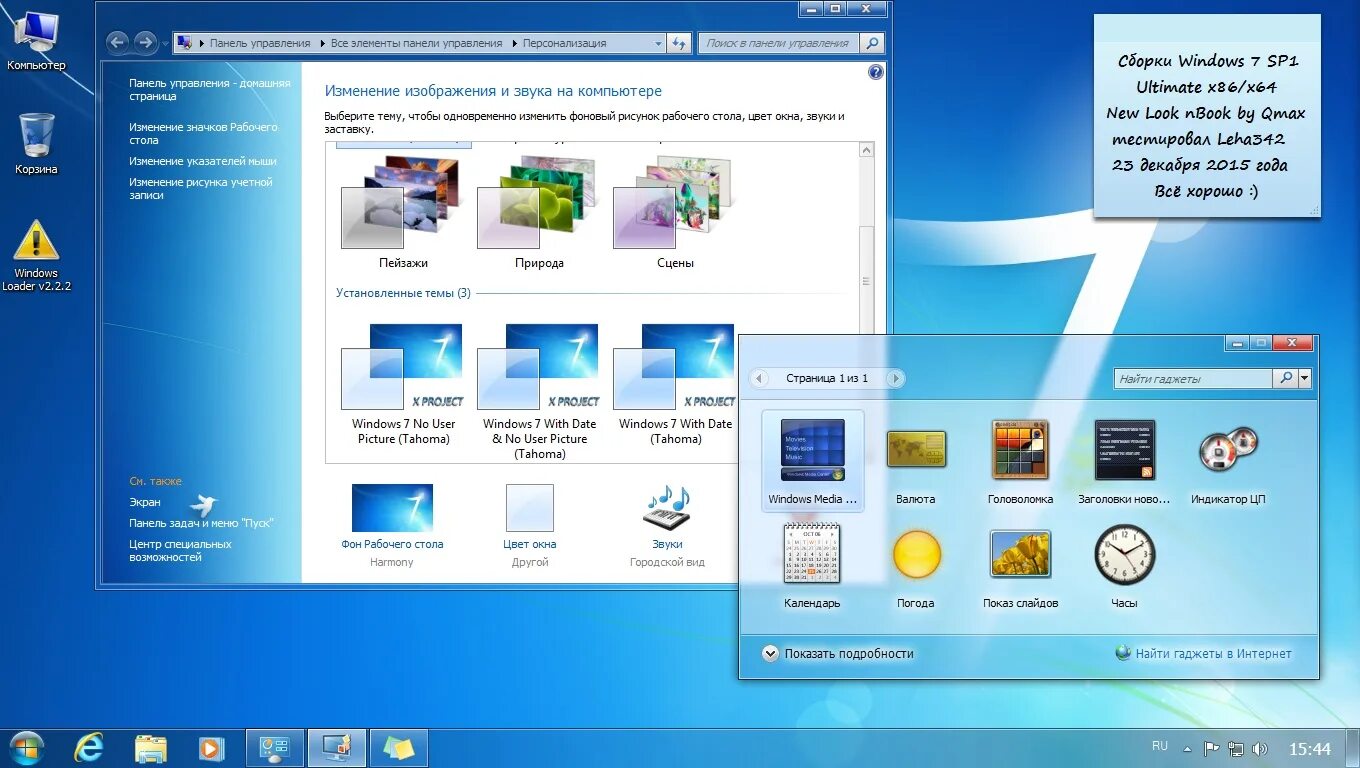This screenshot has height=768, width=1360.
Task: Open the Start menu orb
Action: click(27, 747)
